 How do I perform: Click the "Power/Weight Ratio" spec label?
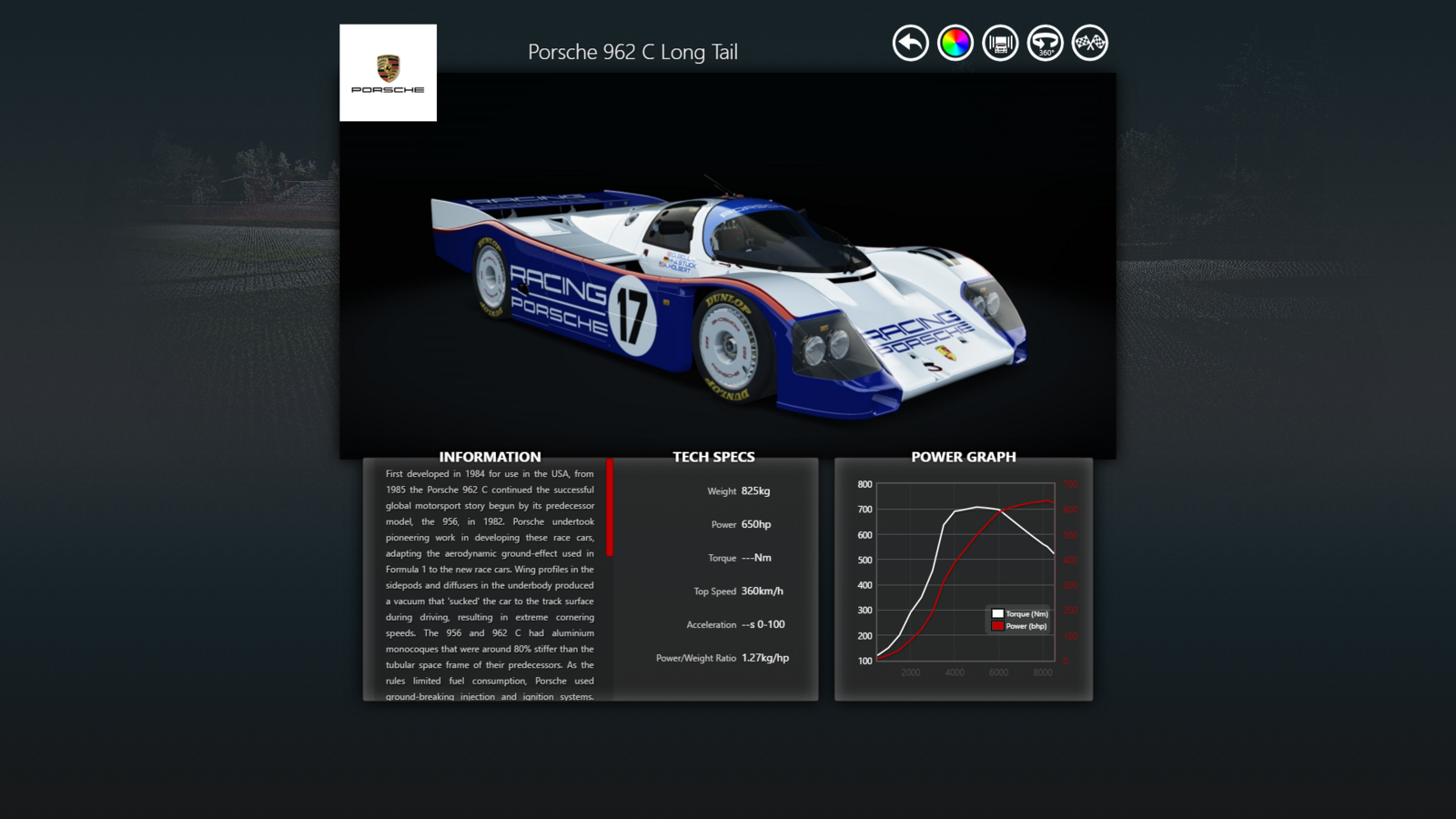pyautogui.click(x=696, y=658)
